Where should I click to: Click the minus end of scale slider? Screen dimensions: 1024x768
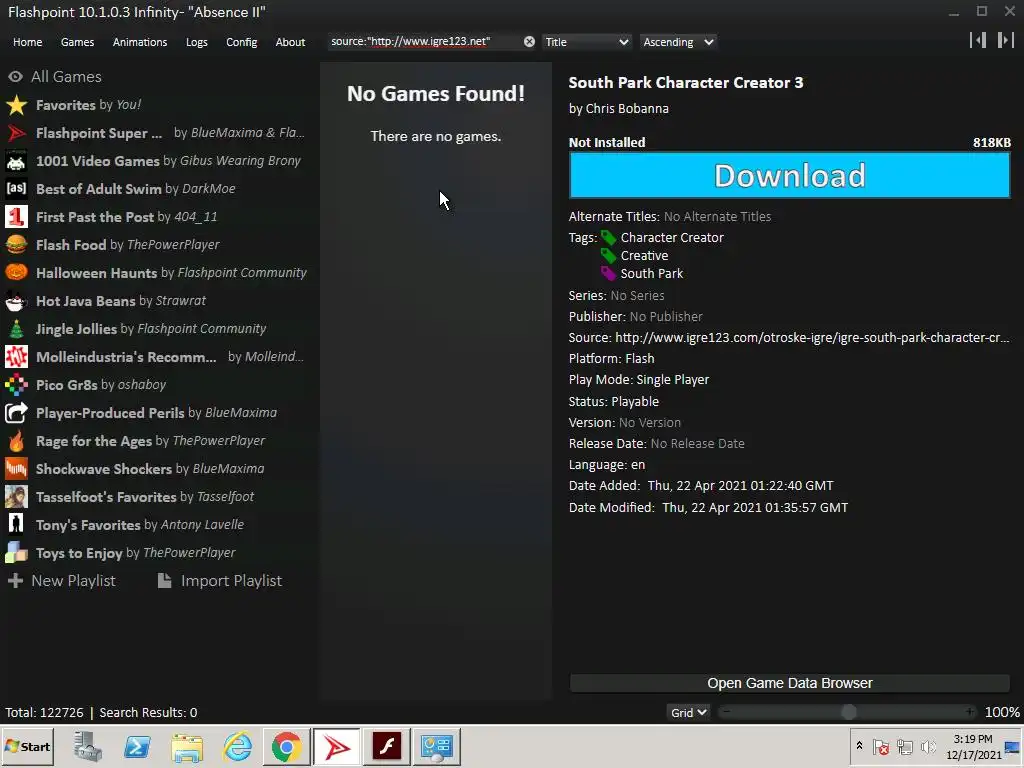pyautogui.click(x=726, y=712)
